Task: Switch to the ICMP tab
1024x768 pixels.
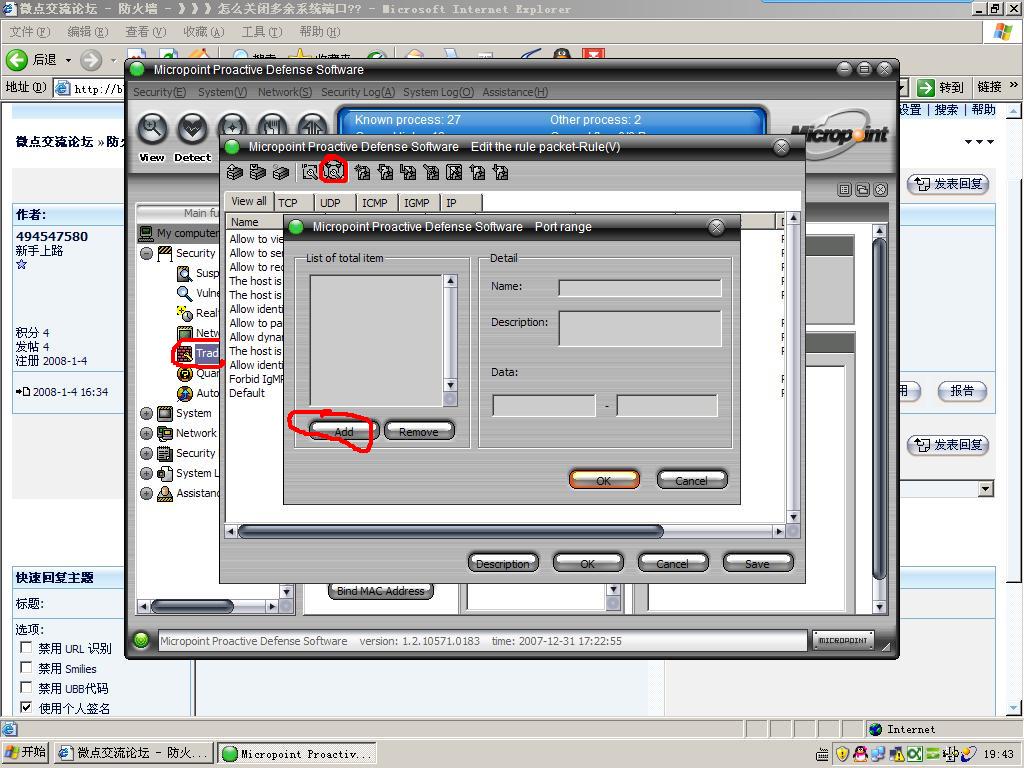Action: click(x=375, y=202)
